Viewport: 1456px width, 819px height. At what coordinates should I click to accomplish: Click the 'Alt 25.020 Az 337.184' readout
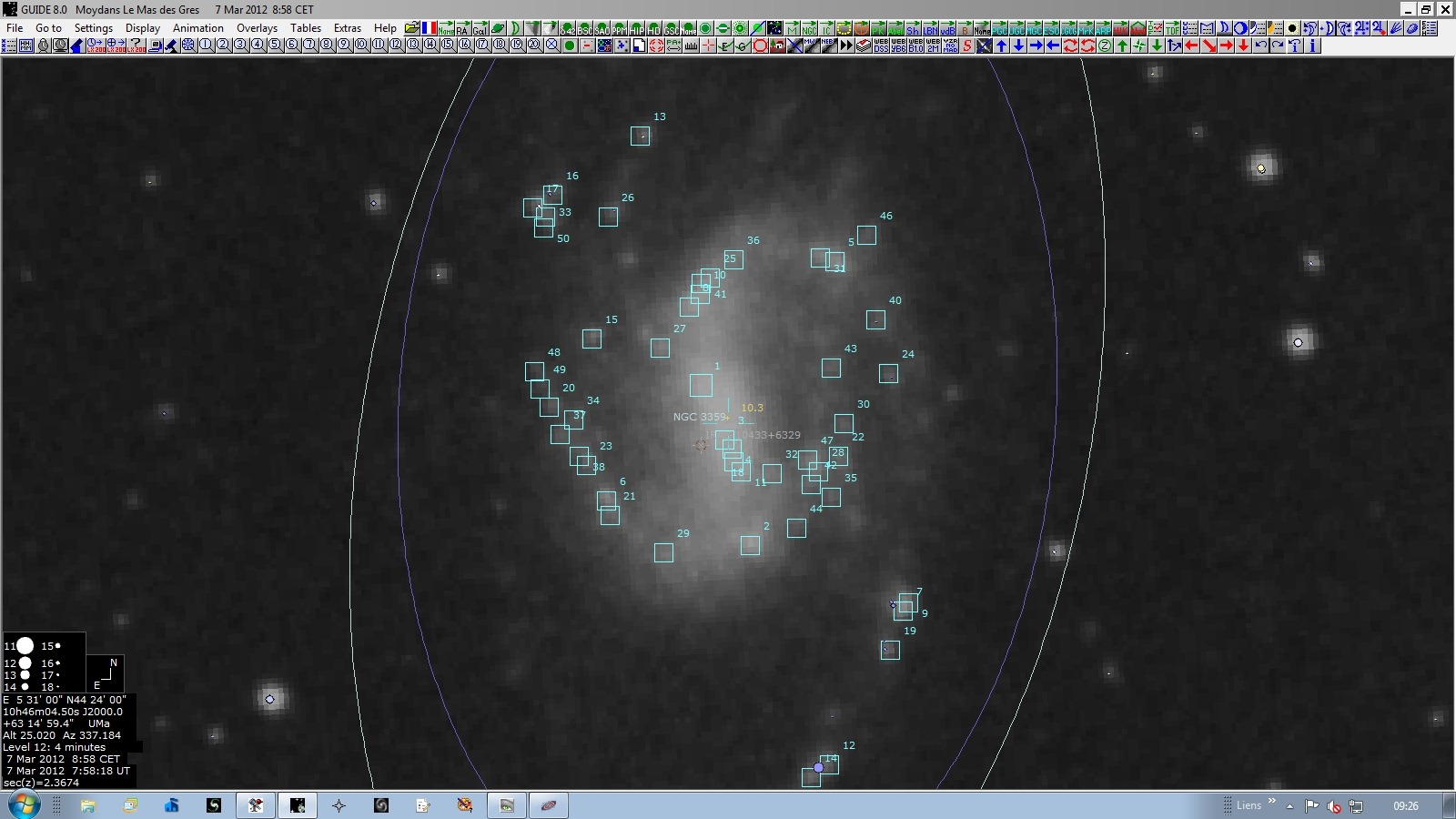[x=62, y=735]
